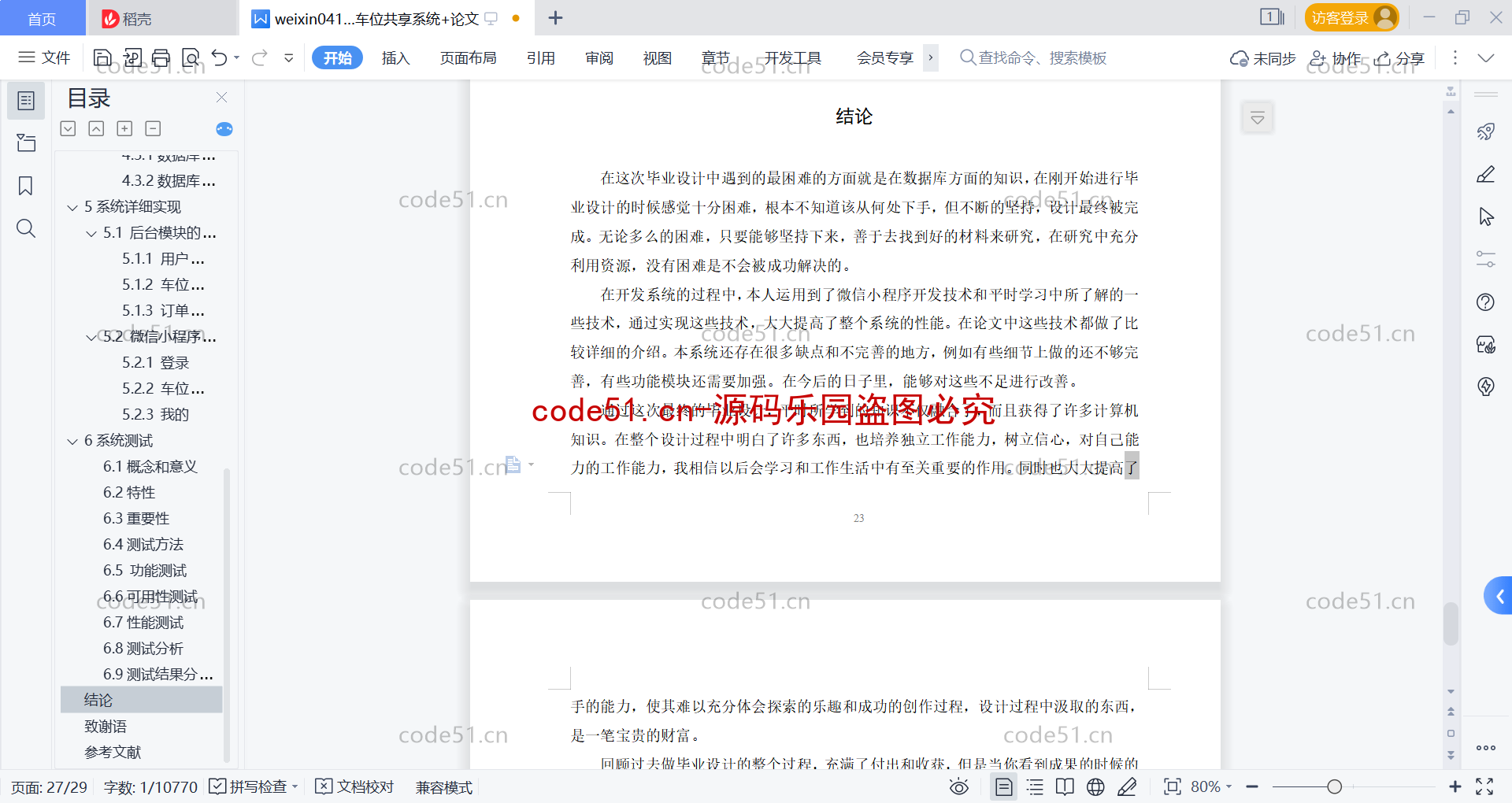Select the cursor selection tool icon
The height and width of the screenshot is (803, 1512).
[x=1486, y=216]
